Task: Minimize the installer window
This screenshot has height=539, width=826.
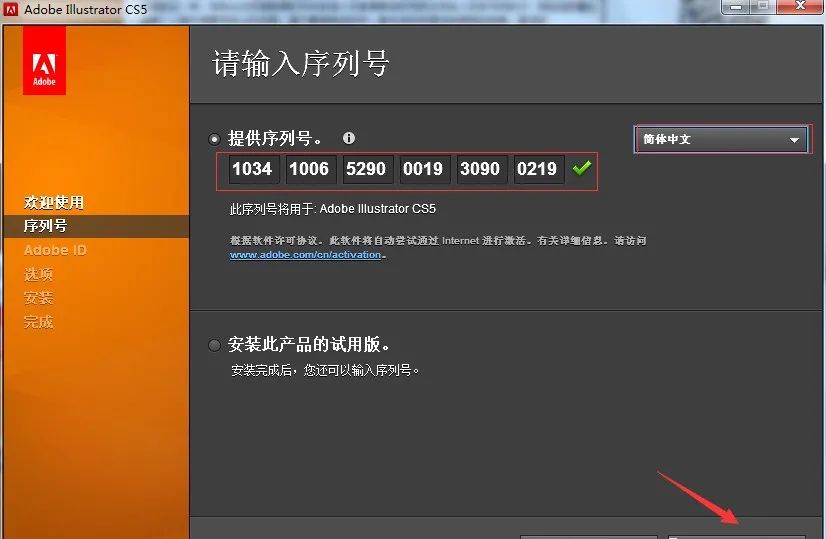Action: point(735,6)
